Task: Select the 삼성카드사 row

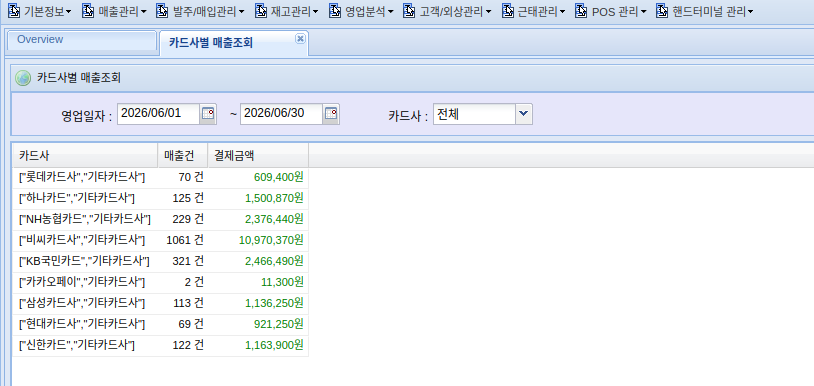Action: [x=160, y=304]
